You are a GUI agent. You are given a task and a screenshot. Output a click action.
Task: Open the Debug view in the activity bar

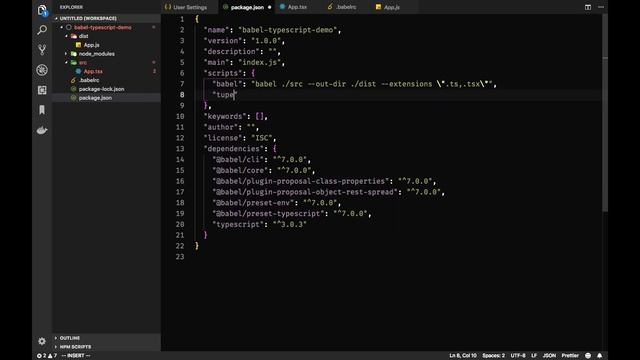pos(42,70)
